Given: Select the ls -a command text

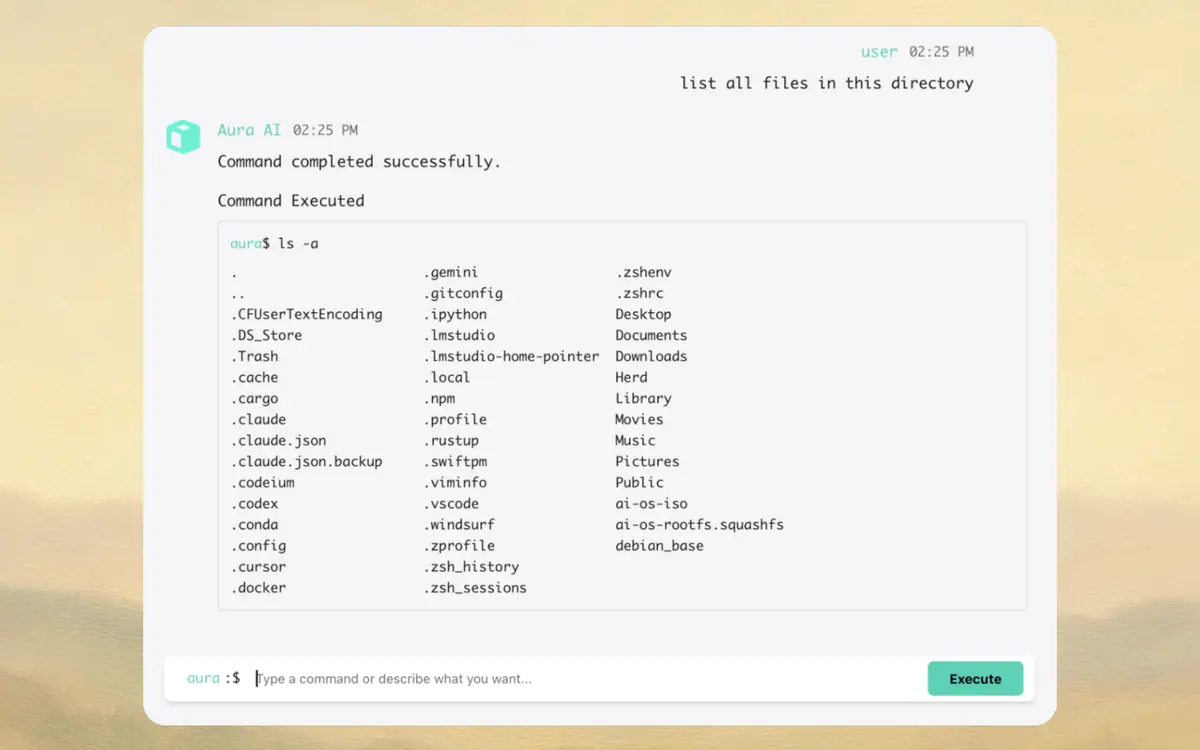Looking at the screenshot, I should click(x=298, y=243).
